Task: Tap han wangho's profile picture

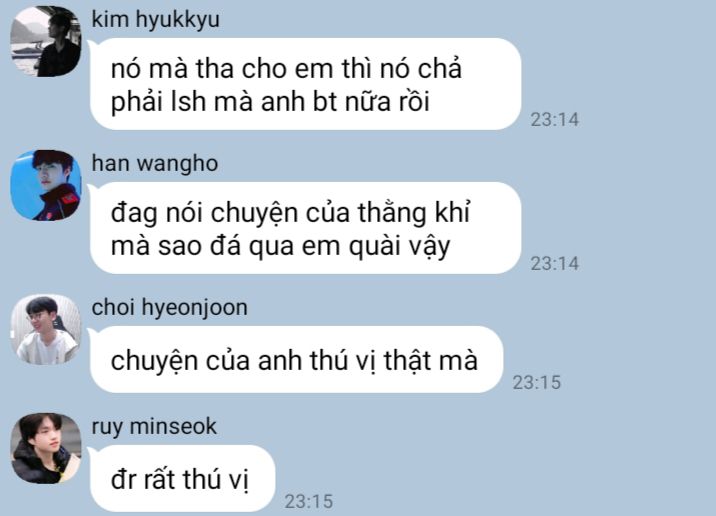Action: [x=46, y=185]
